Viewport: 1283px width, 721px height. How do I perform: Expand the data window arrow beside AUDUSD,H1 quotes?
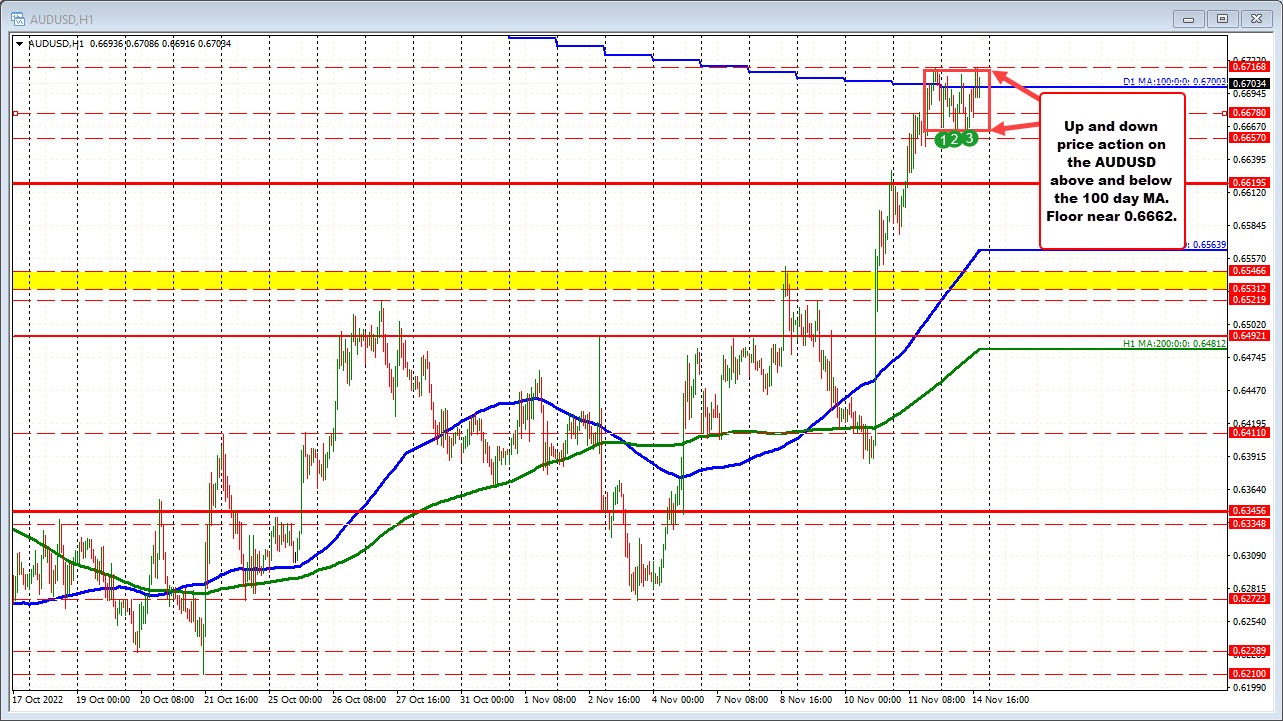(19, 43)
